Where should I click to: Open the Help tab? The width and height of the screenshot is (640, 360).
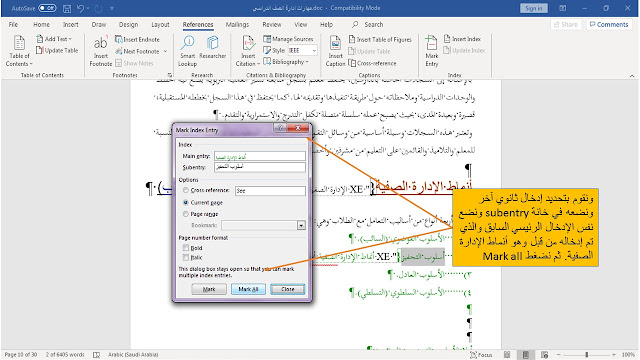326,24
